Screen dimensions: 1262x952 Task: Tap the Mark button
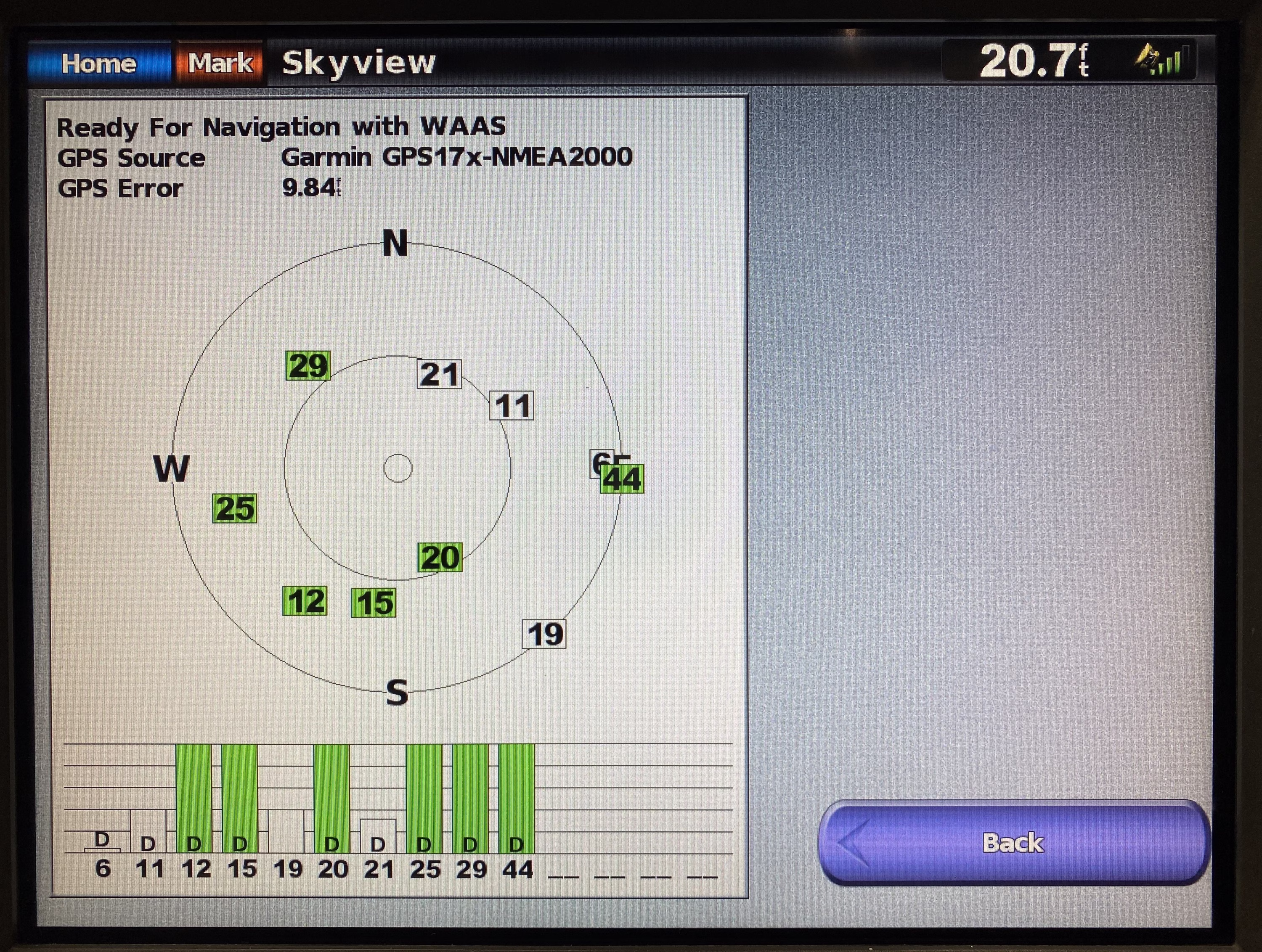click(x=220, y=63)
